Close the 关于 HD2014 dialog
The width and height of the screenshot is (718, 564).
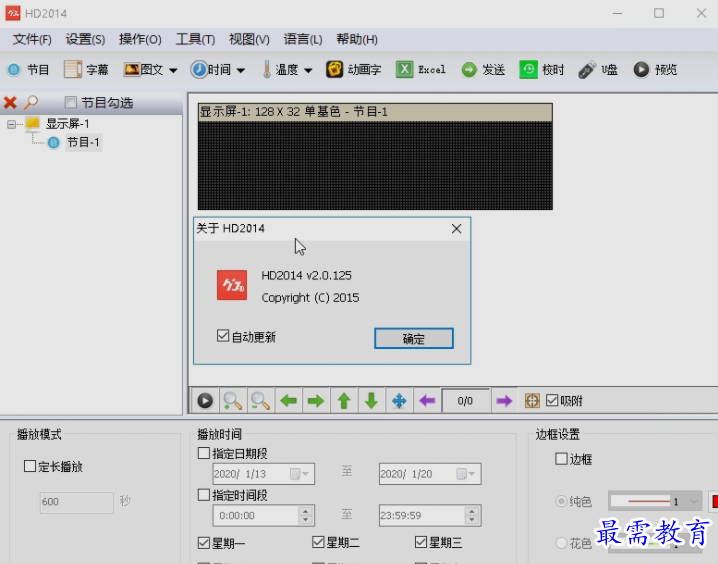coord(456,228)
